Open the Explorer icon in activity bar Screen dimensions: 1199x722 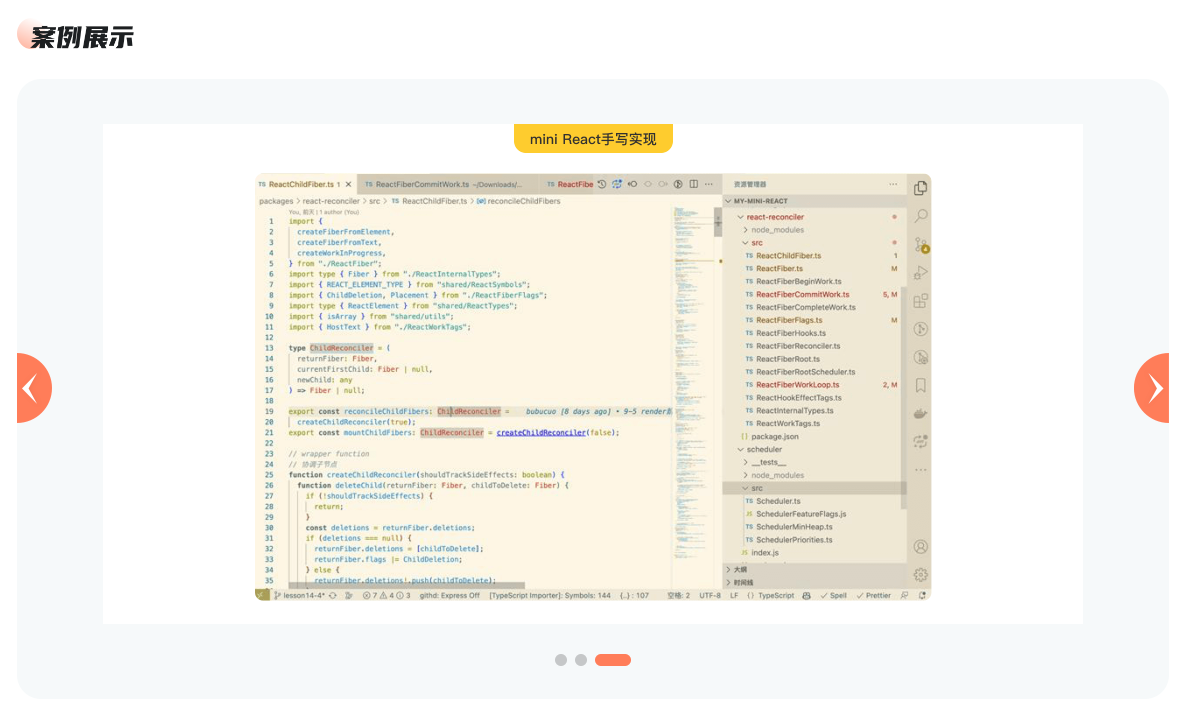921,188
